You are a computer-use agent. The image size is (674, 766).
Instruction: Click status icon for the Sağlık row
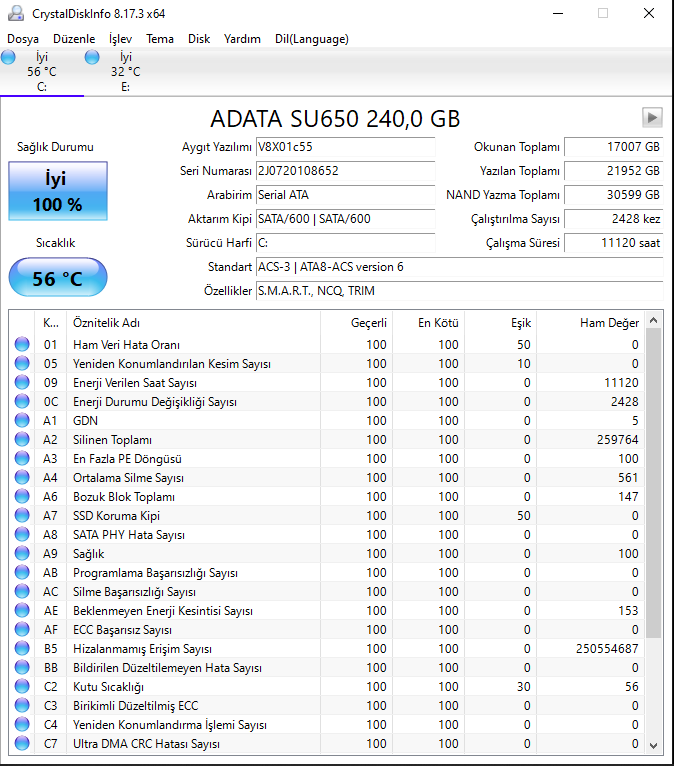(22, 553)
